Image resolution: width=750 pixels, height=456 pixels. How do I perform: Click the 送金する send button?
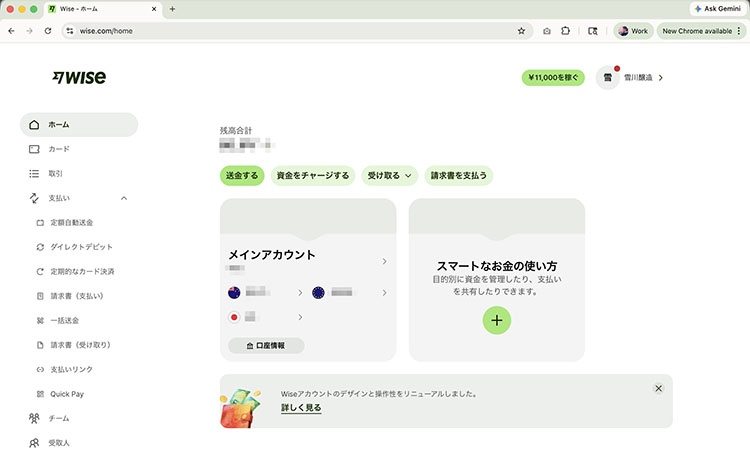click(242, 176)
